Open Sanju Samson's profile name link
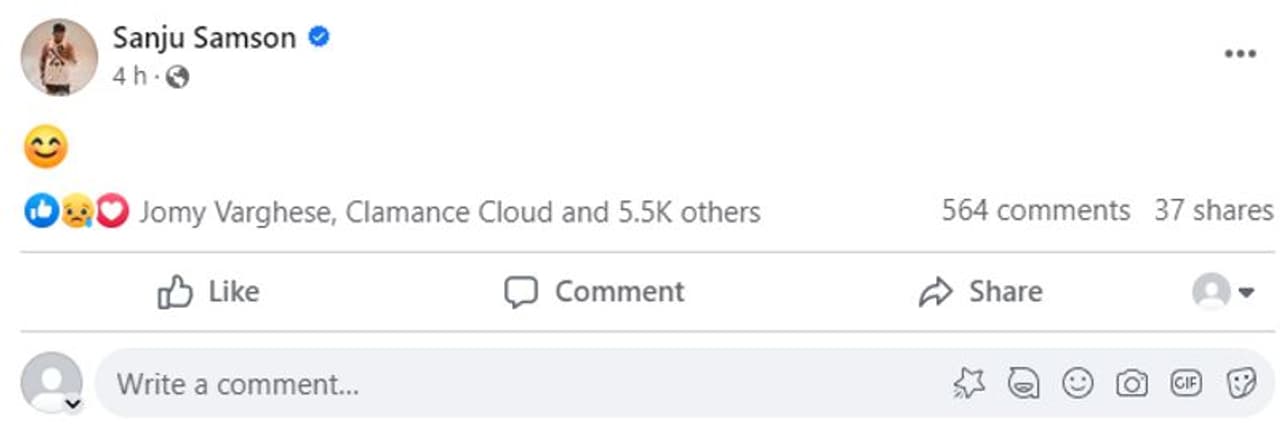 tap(204, 38)
